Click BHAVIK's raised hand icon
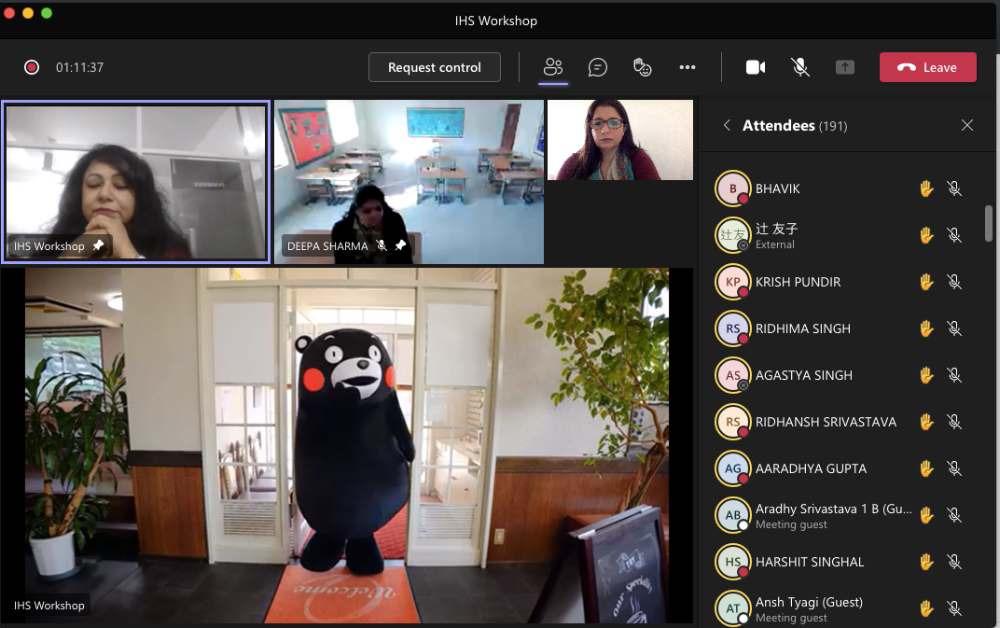The width and height of the screenshot is (1000, 628). point(926,189)
